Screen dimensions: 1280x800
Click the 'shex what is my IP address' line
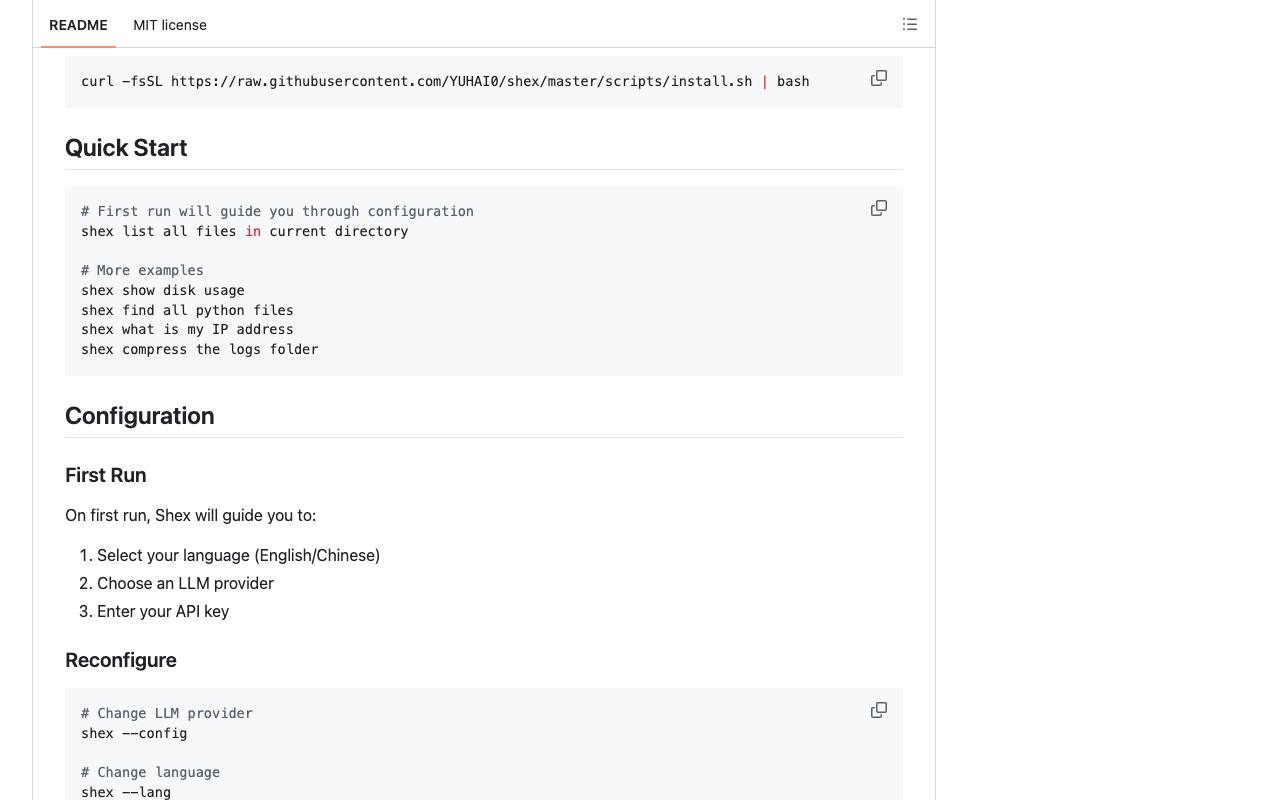point(187,329)
